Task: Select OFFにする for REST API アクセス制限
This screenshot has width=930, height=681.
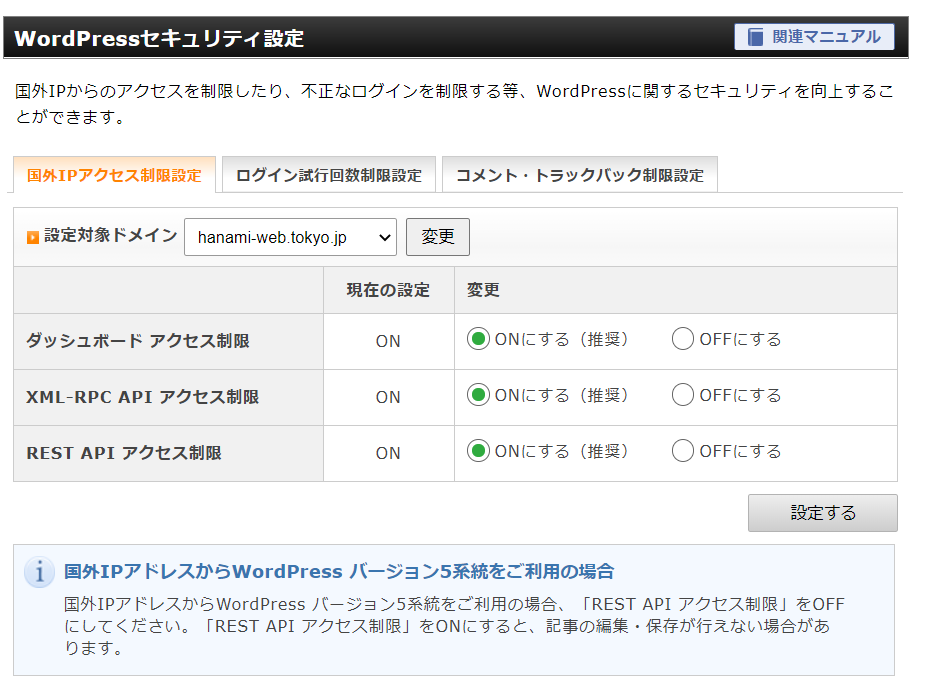Action: click(683, 451)
